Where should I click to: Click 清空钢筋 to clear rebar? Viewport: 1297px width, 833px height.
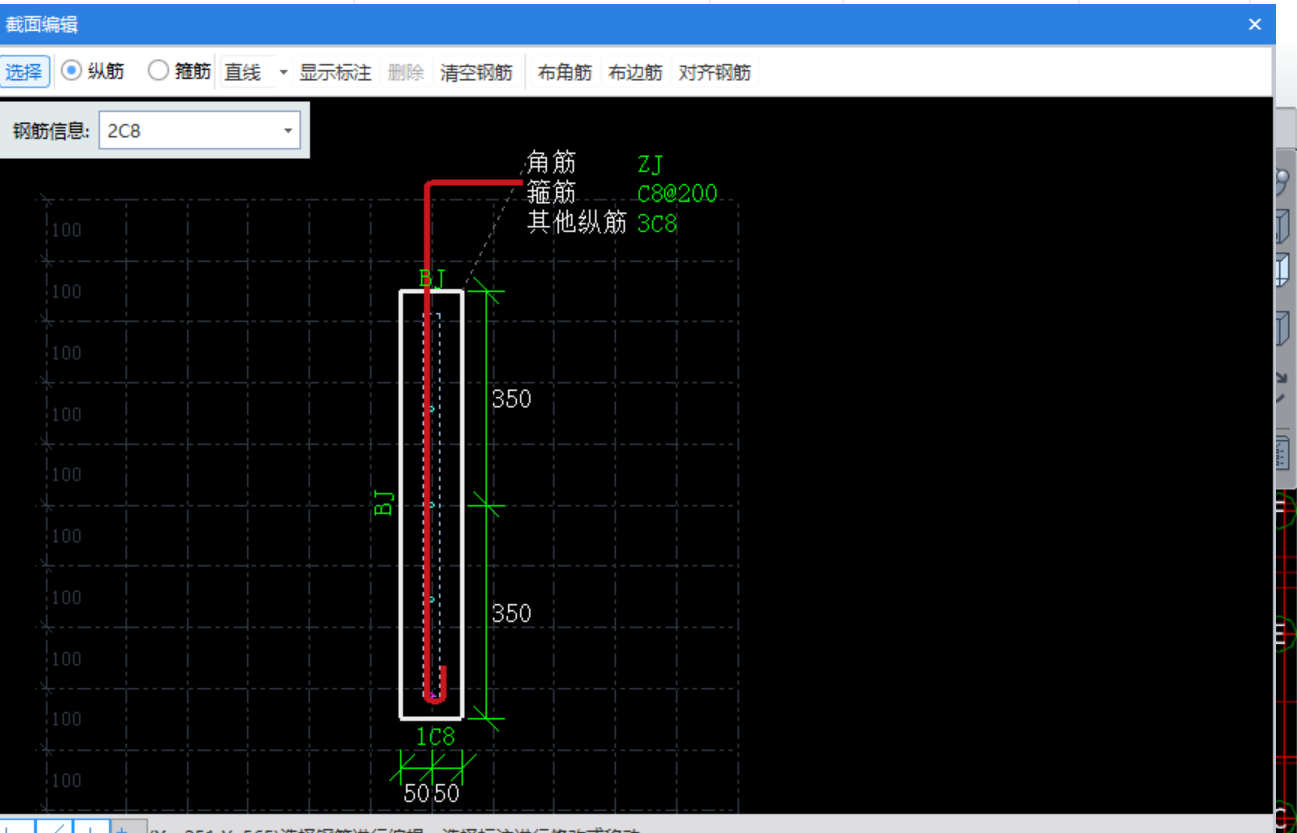click(x=476, y=72)
